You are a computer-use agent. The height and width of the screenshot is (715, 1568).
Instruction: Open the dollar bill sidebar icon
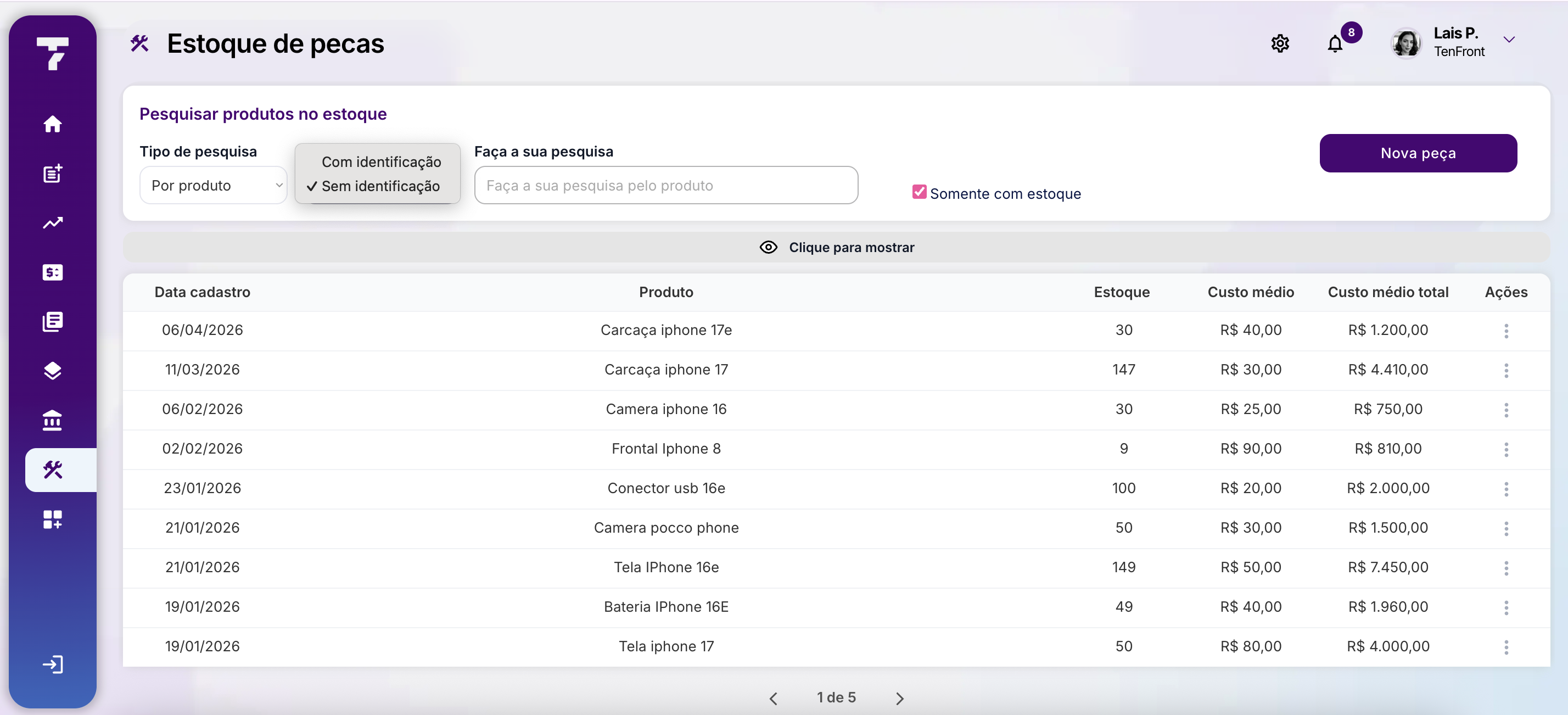click(52, 272)
